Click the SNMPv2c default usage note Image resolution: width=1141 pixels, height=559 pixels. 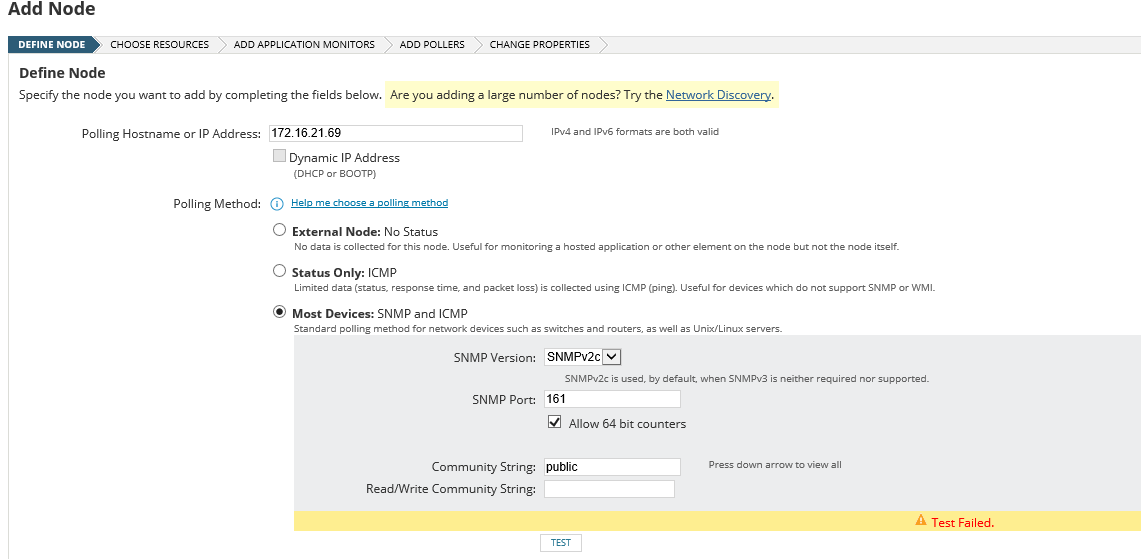[747, 378]
